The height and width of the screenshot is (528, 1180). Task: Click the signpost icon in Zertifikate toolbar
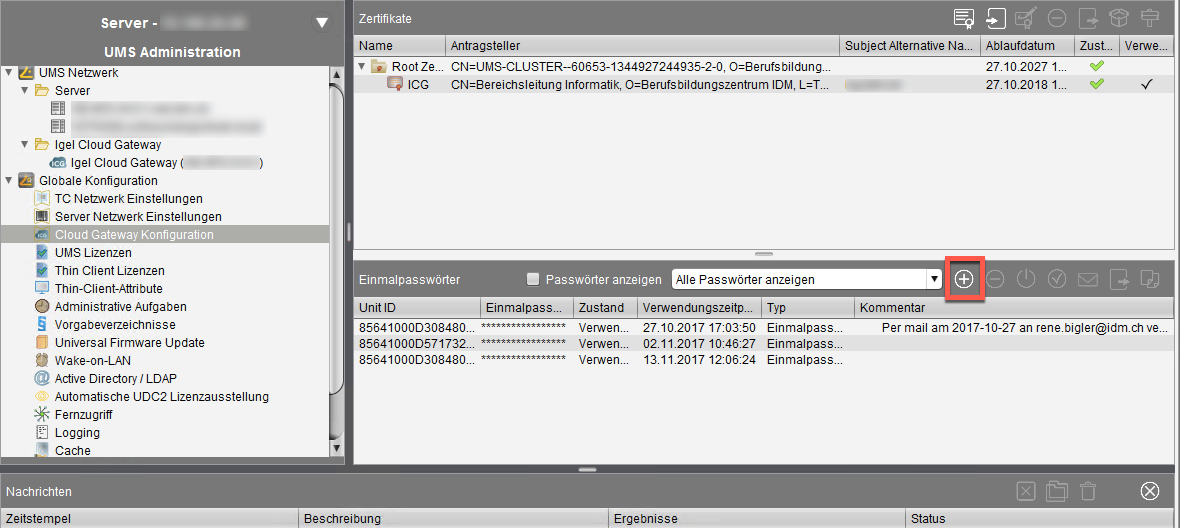(1150, 17)
